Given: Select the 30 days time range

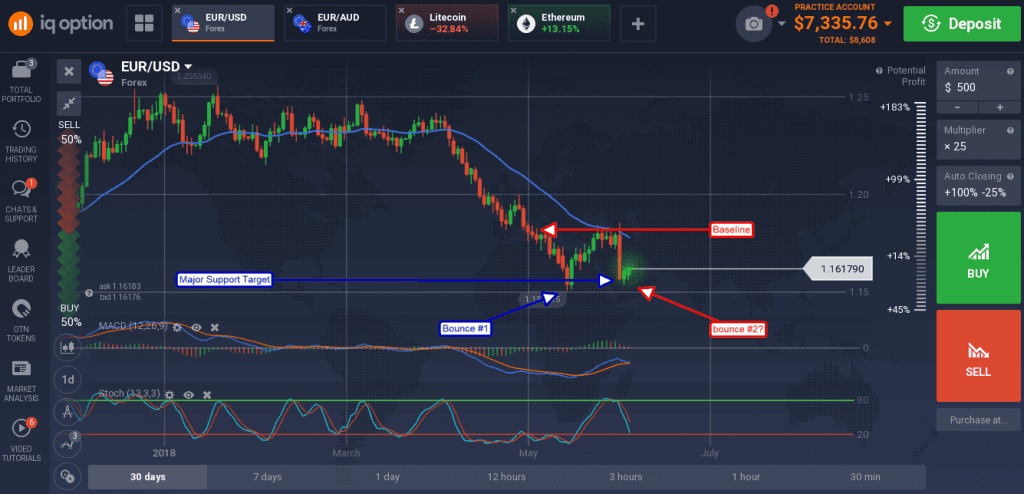Looking at the screenshot, I should (148, 476).
